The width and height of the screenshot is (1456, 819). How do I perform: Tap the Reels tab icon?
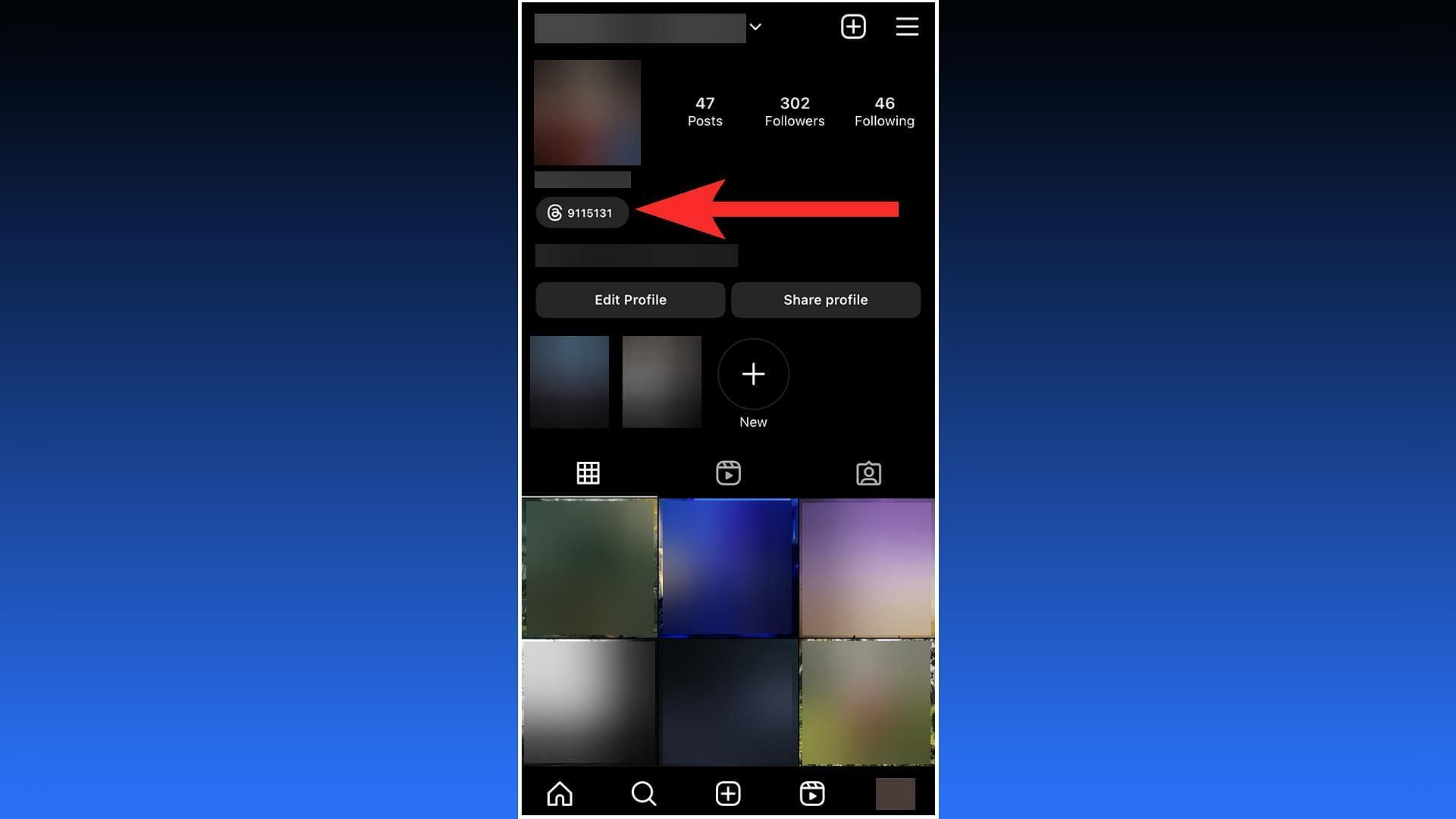pos(728,472)
